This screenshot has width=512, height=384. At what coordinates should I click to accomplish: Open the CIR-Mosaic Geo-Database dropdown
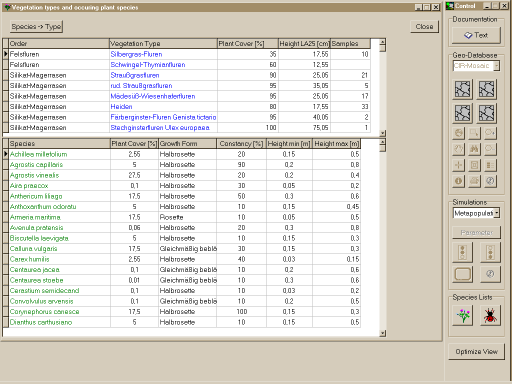pos(496,66)
